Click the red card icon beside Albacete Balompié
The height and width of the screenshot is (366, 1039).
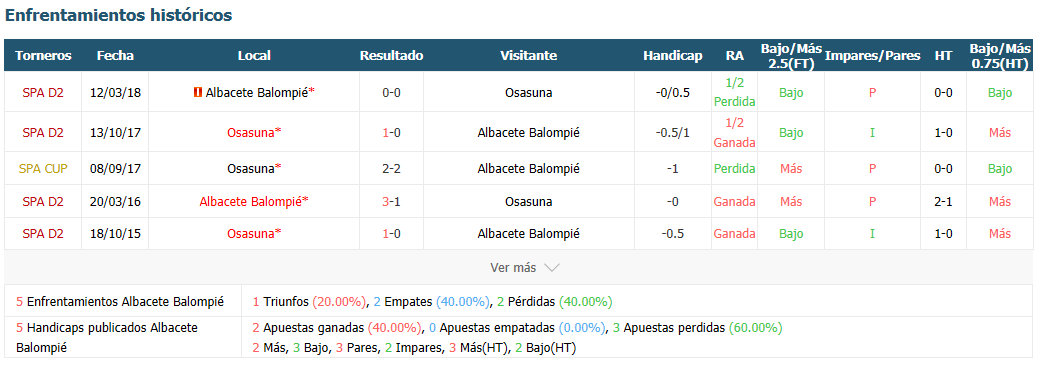[x=197, y=93]
